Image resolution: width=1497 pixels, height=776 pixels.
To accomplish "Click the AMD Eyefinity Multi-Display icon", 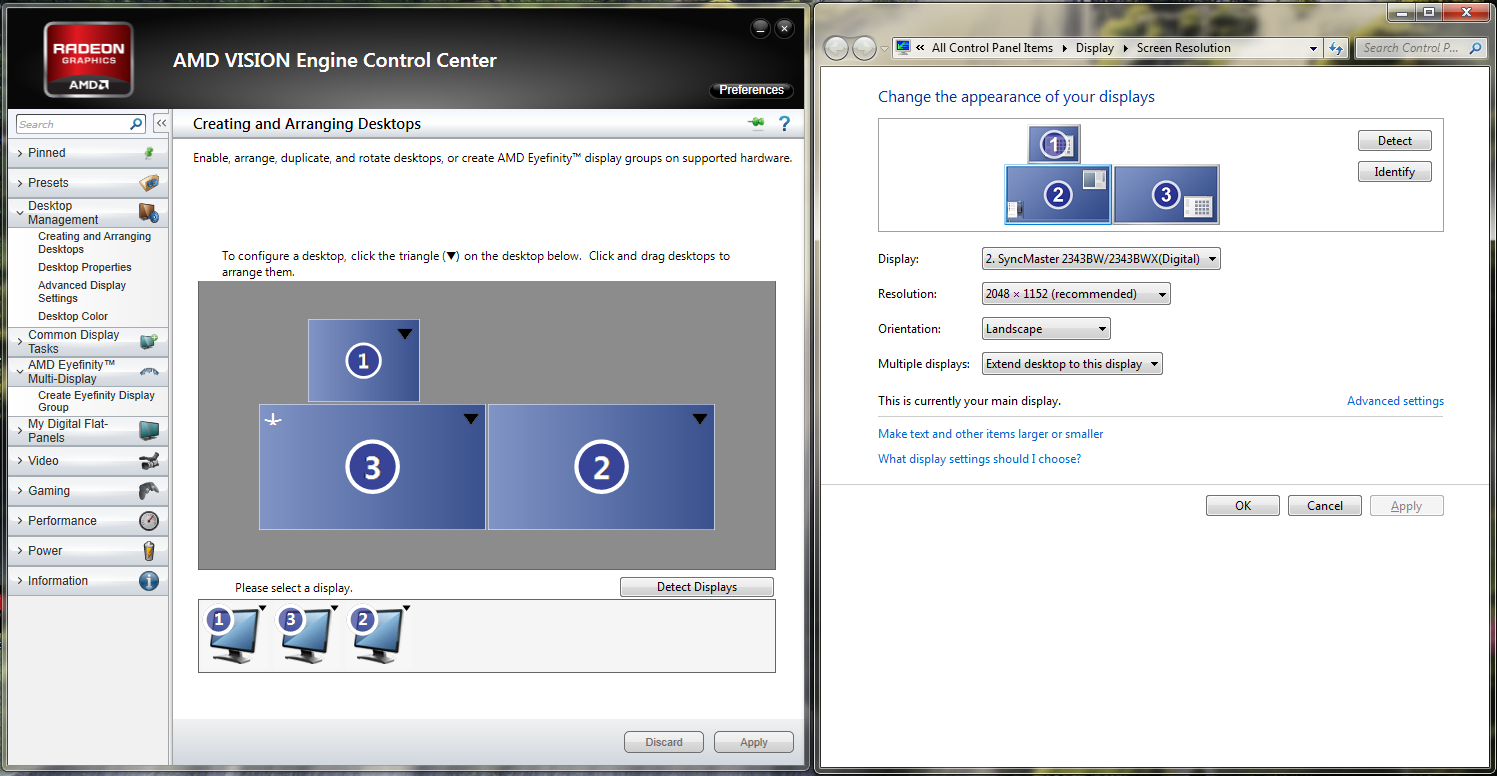I will pos(149,372).
